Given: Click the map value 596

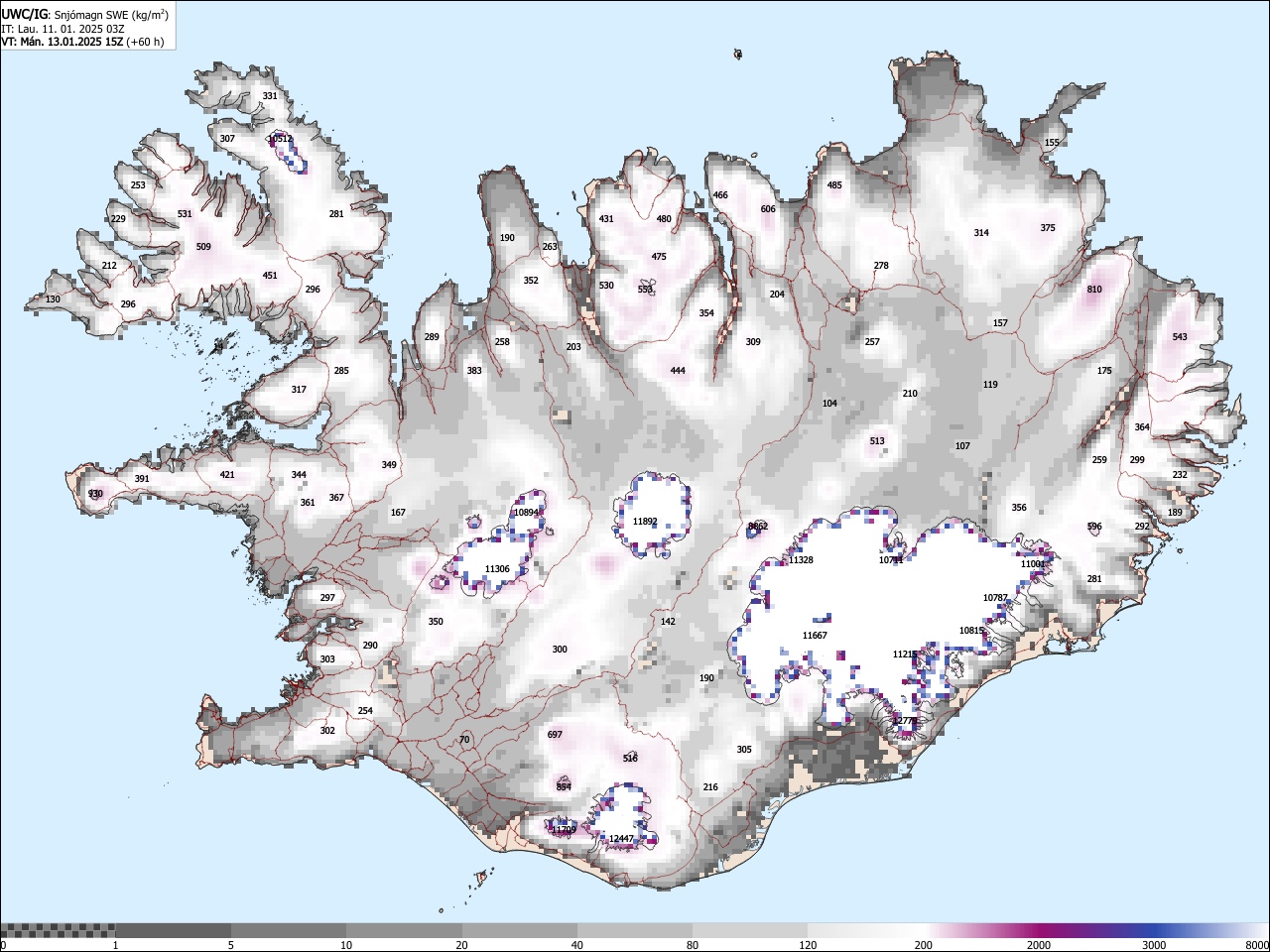Looking at the screenshot, I should pyautogui.click(x=1094, y=527).
